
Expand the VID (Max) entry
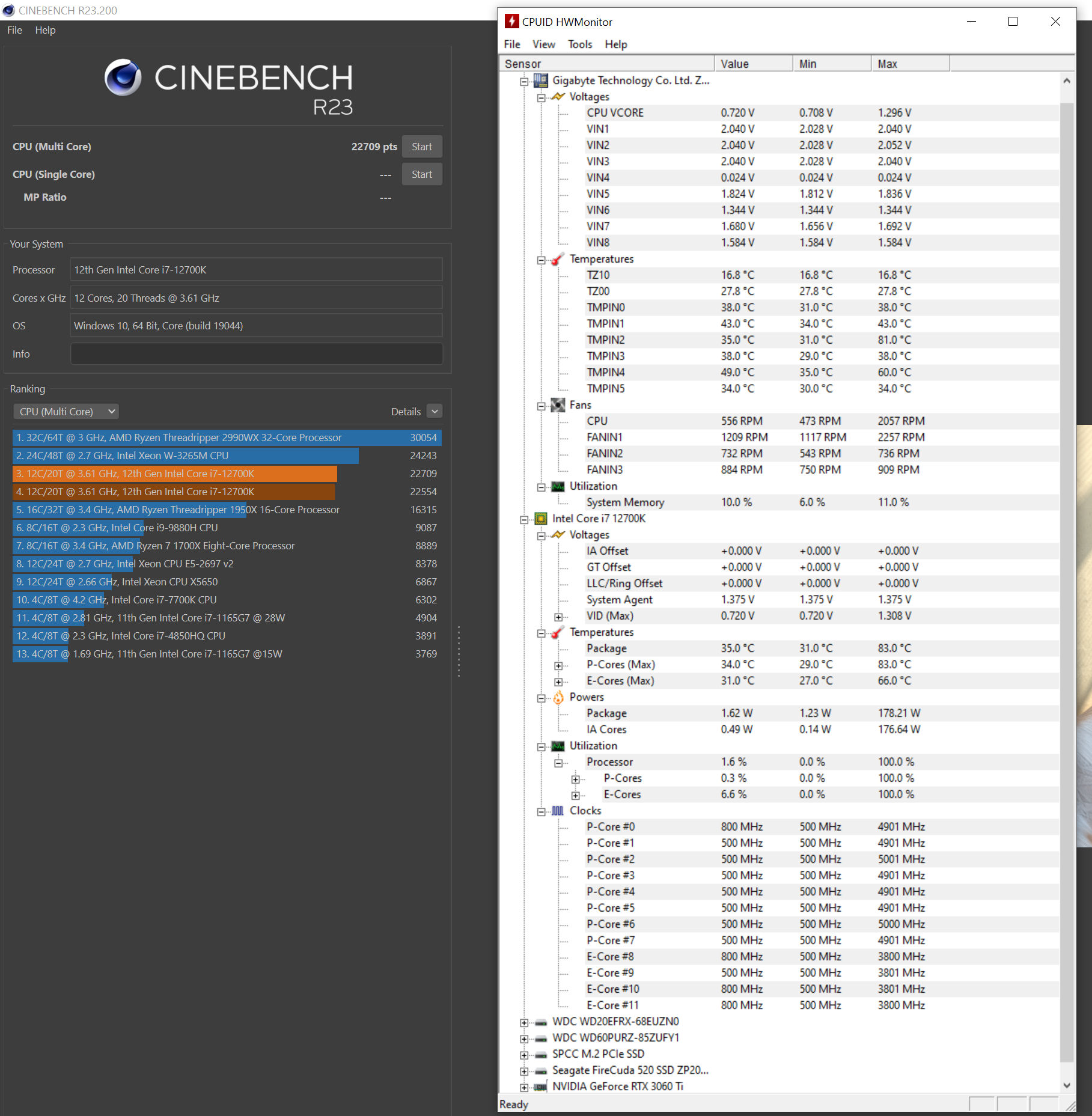[x=559, y=617]
